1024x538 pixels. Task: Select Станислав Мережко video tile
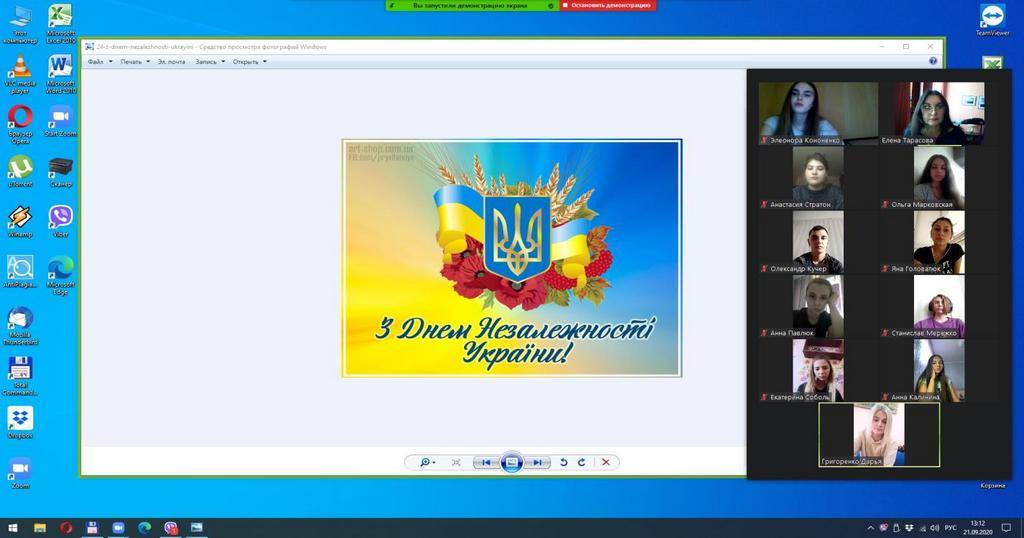pos(938,306)
